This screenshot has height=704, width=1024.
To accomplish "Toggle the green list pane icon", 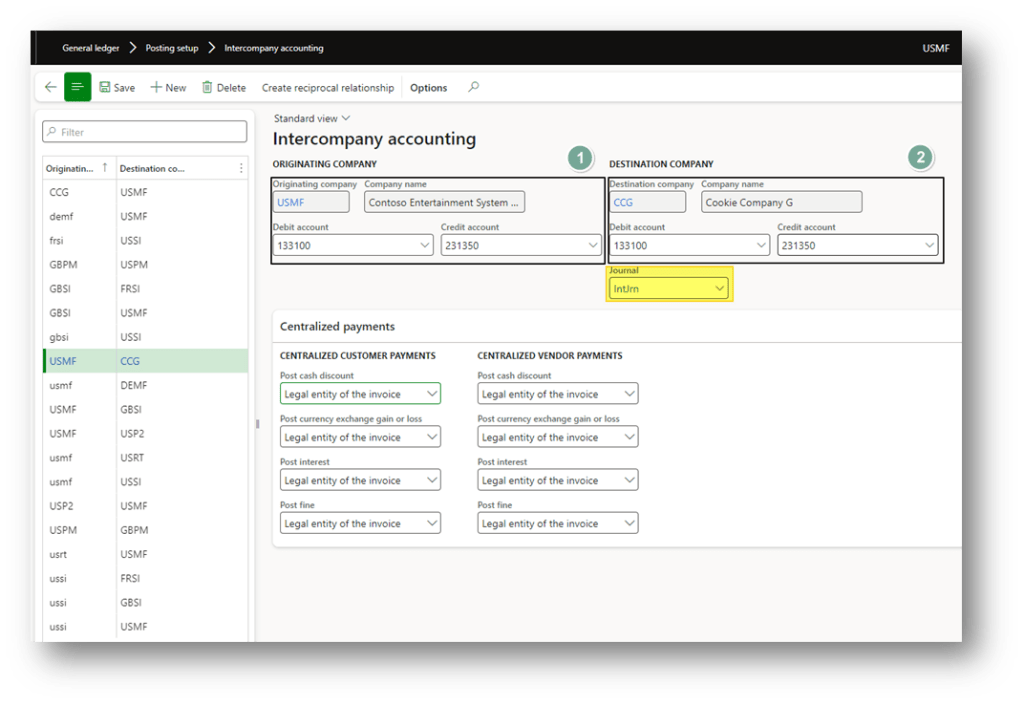I will click(x=77, y=87).
